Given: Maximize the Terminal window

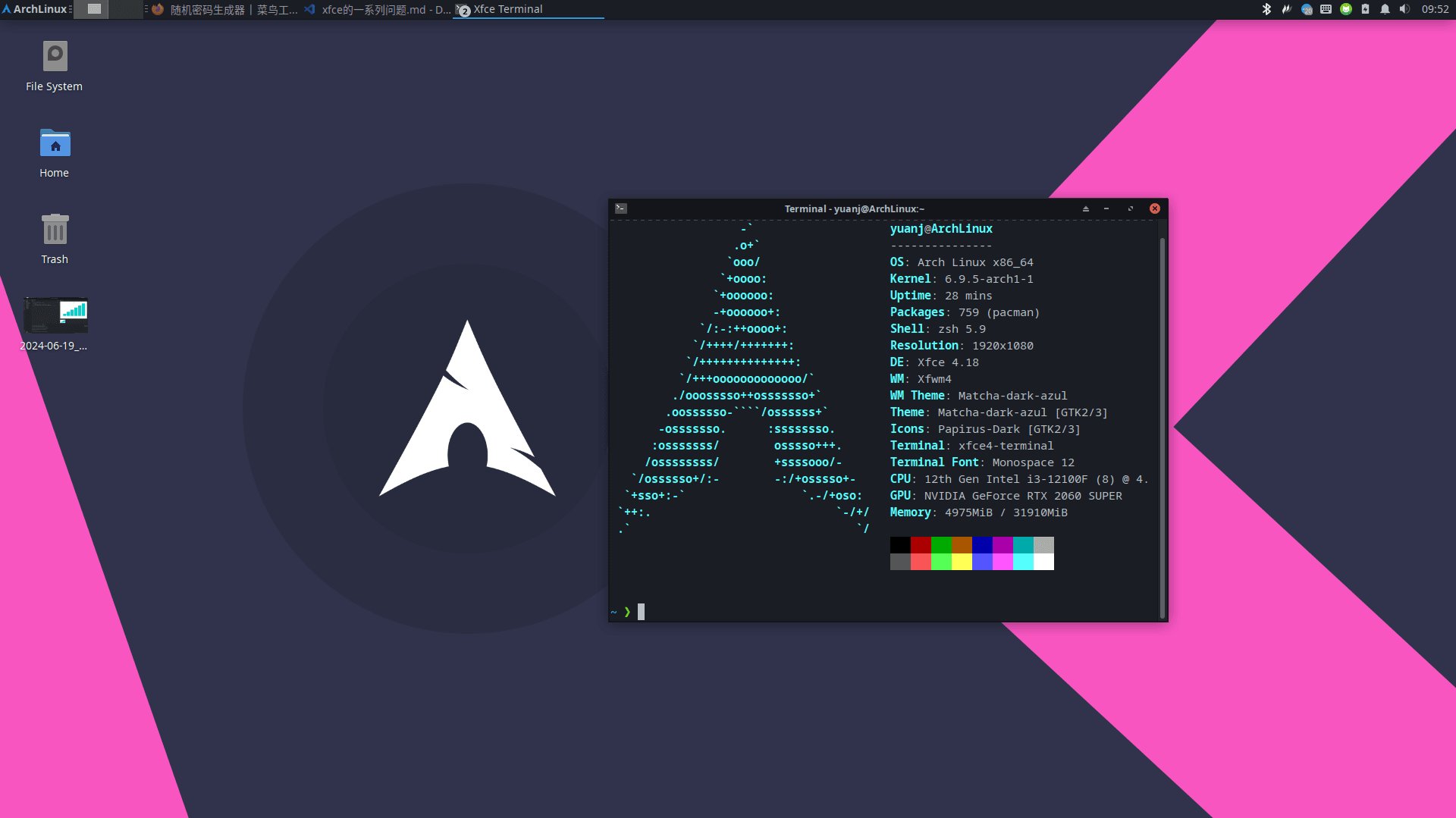Looking at the screenshot, I should pyautogui.click(x=1131, y=208).
